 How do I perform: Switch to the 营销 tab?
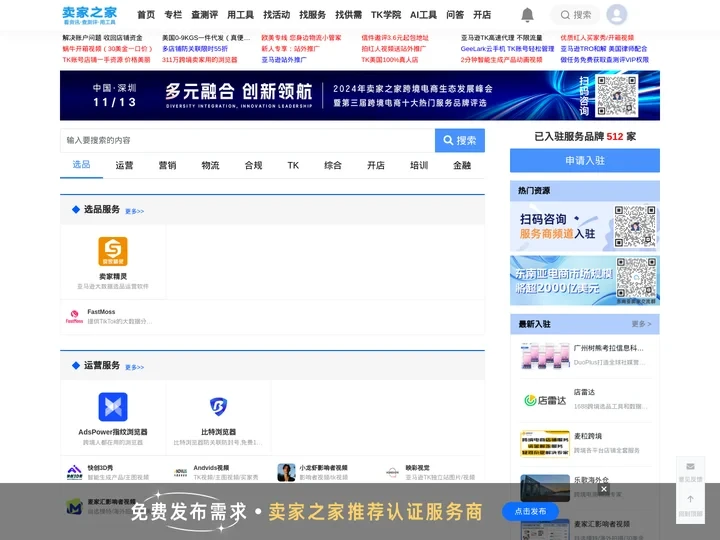tap(167, 165)
